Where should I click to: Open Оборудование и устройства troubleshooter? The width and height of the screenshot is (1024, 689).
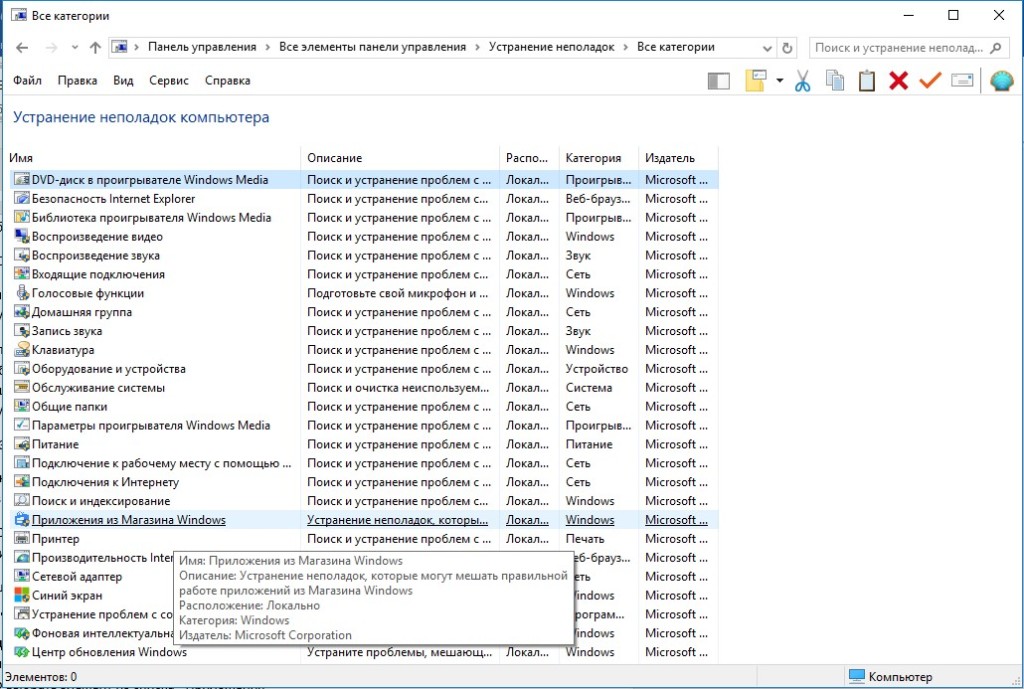tap(108, 369)
